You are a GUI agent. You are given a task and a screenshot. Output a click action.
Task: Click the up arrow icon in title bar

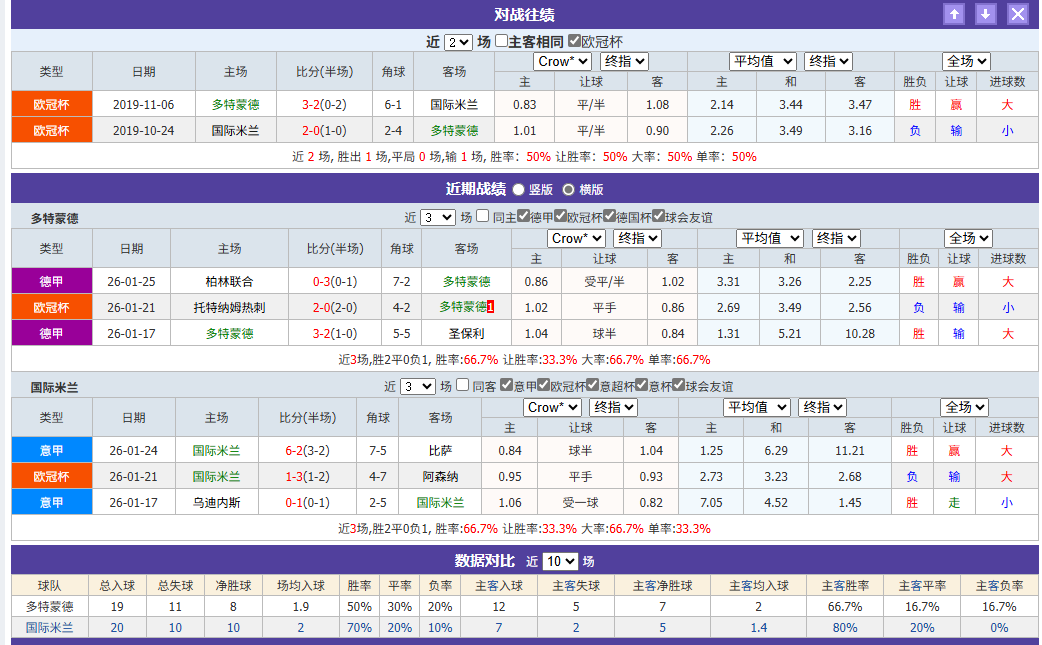[954, 14]
